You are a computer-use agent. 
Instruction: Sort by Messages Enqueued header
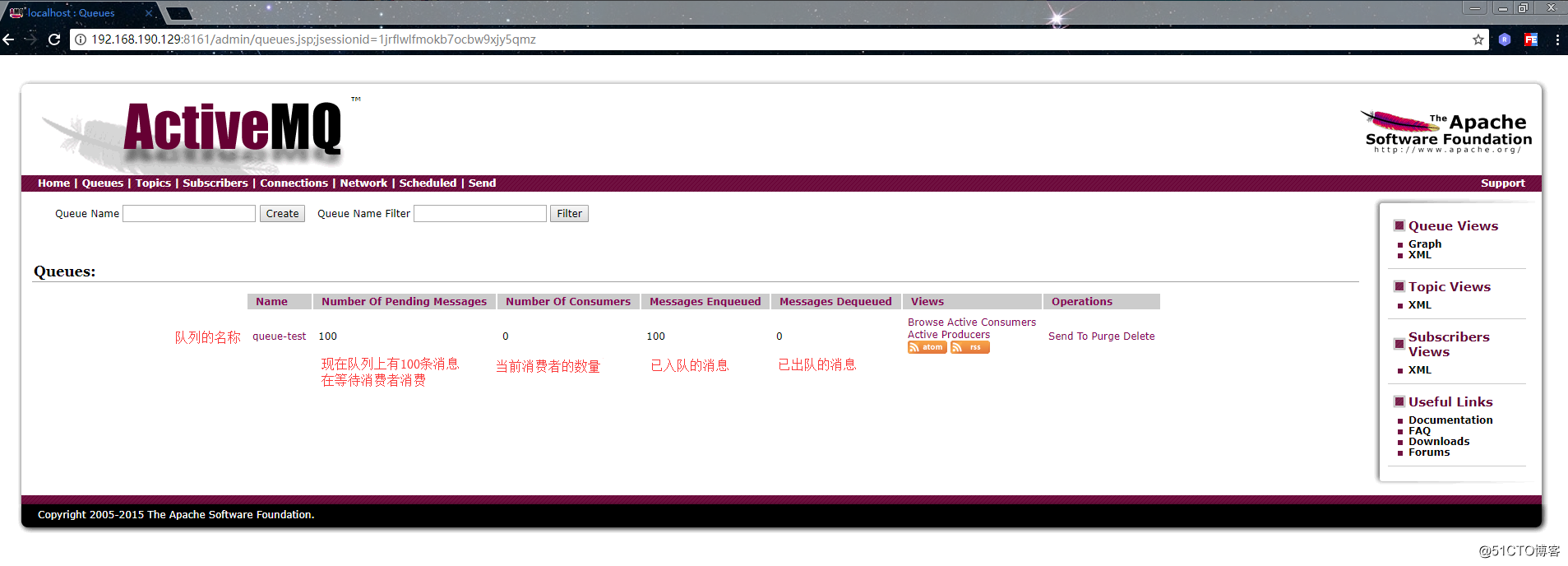coord(705,302)
